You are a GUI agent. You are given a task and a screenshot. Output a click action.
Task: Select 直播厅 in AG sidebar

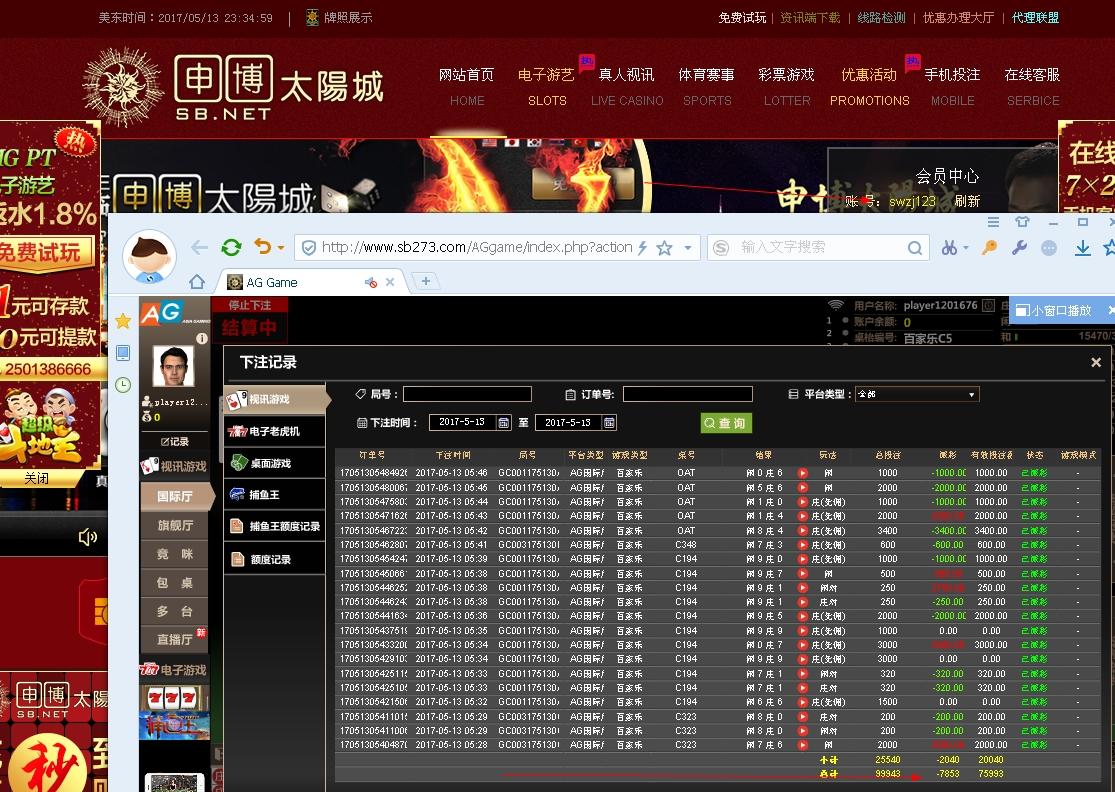coord(175,640)
